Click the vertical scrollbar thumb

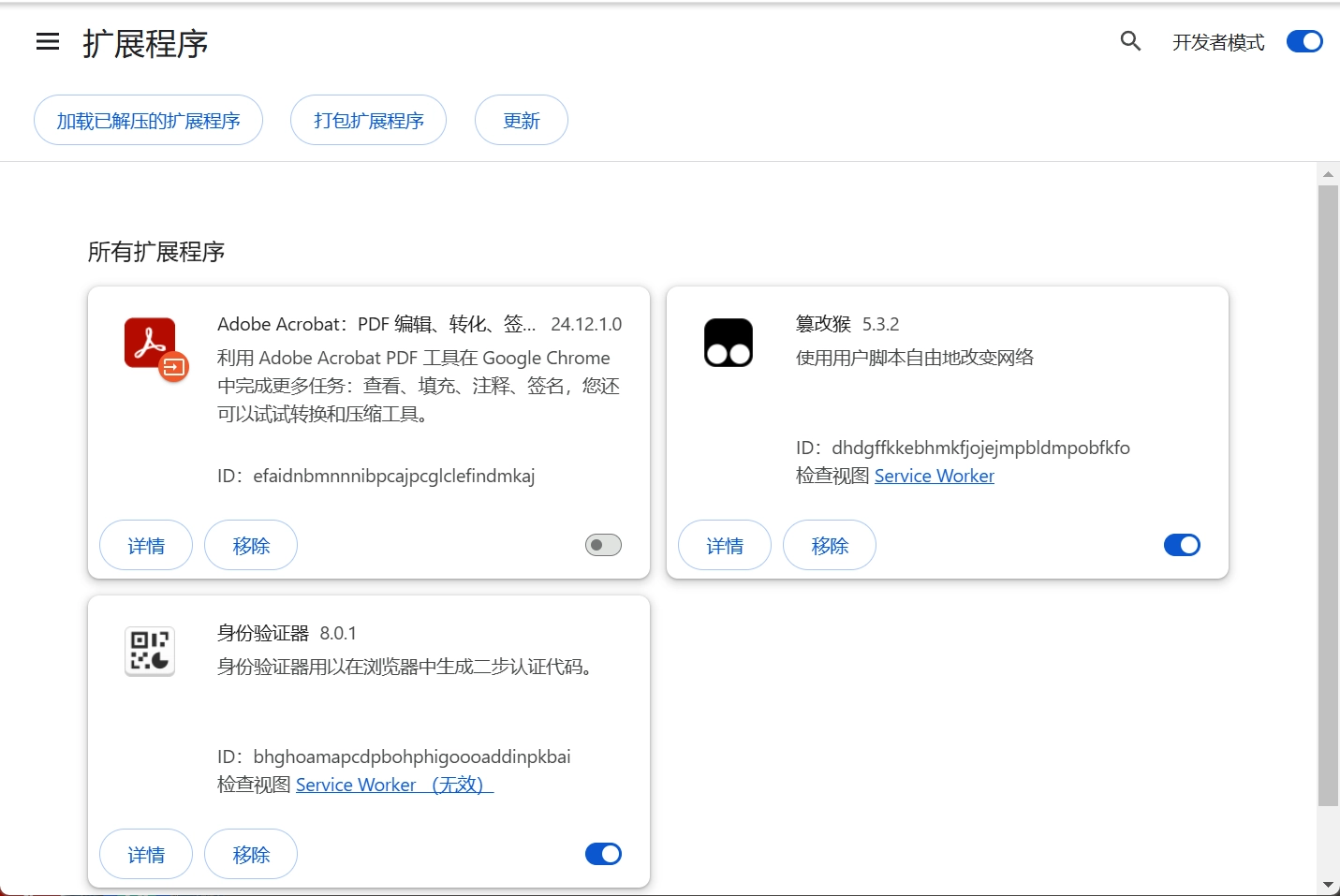point(1328,495)
